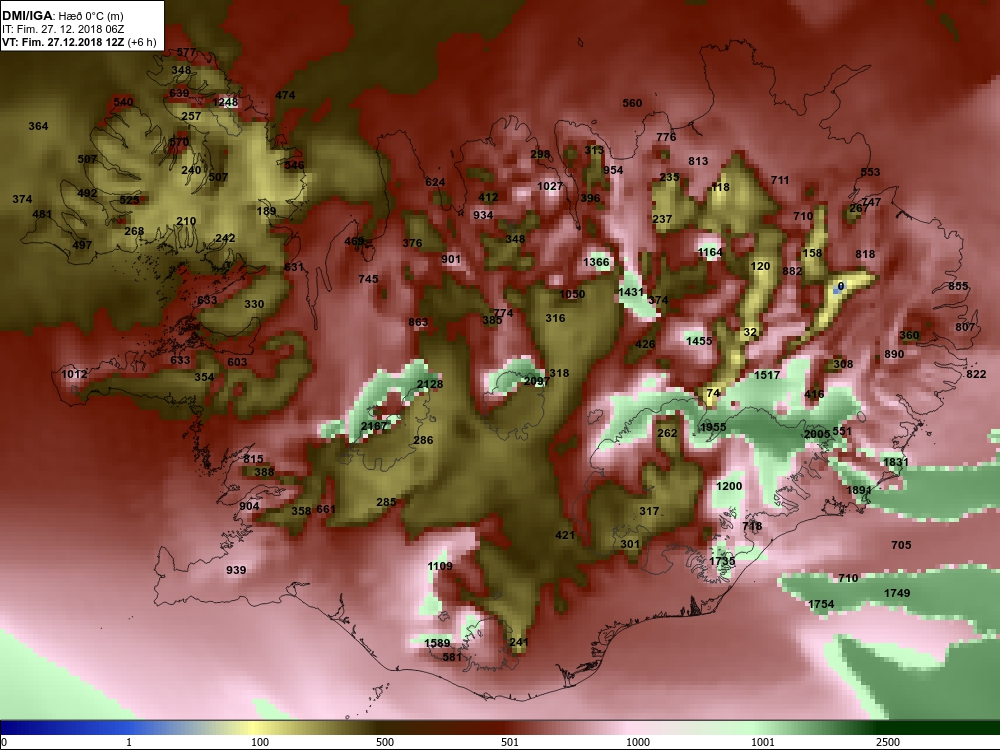Click the map value 863

(418, 322)
